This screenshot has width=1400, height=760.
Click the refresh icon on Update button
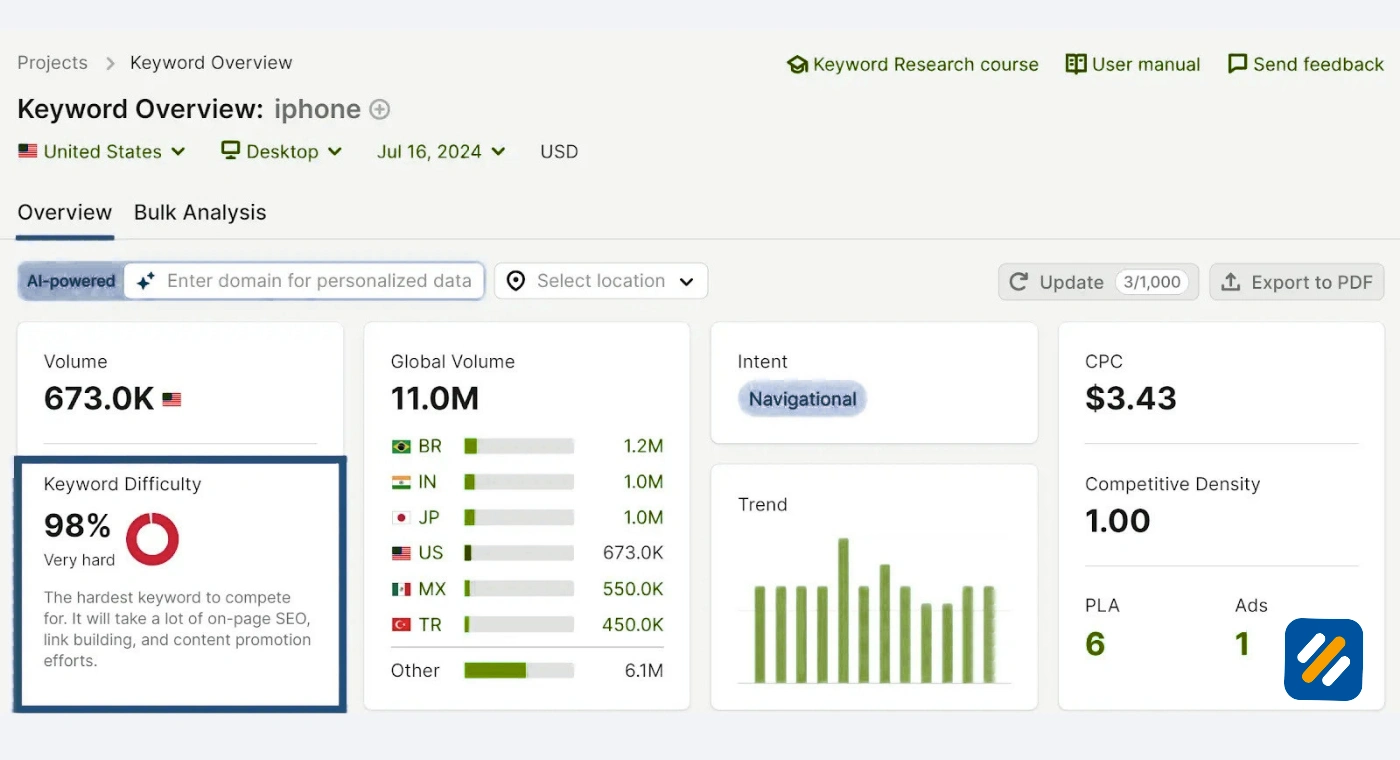1019,282
